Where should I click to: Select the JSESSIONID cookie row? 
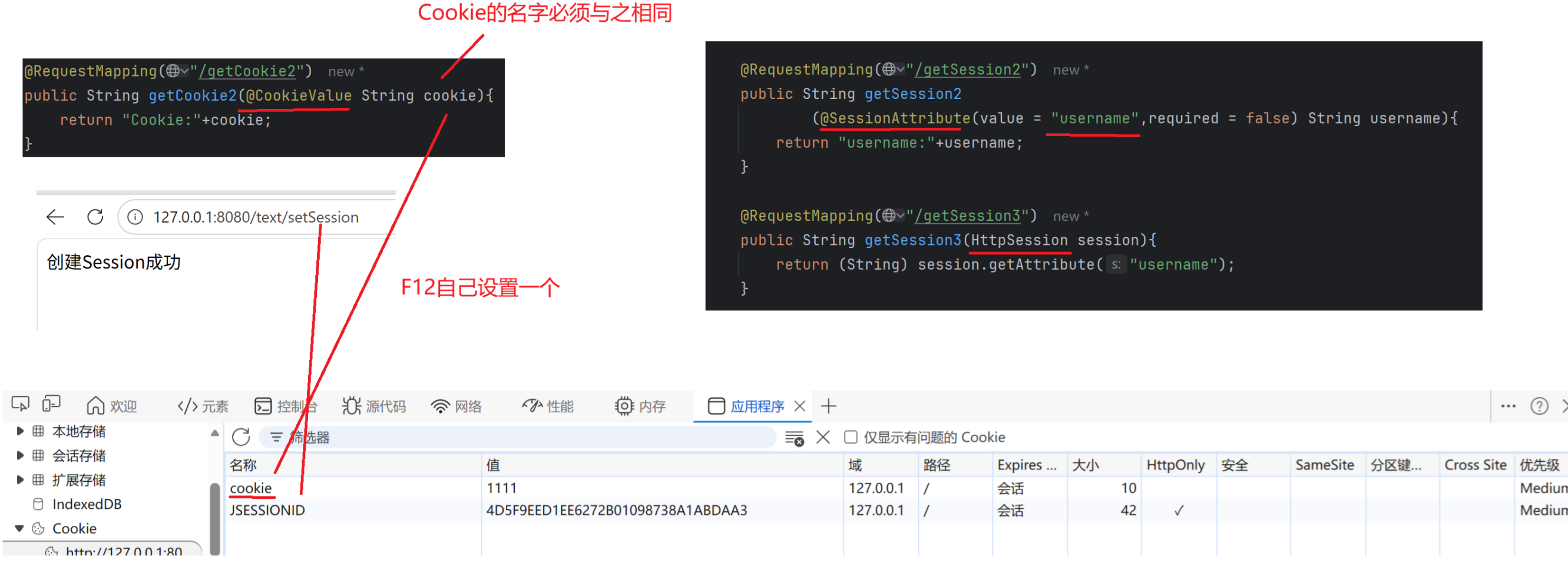pos(896,510)
